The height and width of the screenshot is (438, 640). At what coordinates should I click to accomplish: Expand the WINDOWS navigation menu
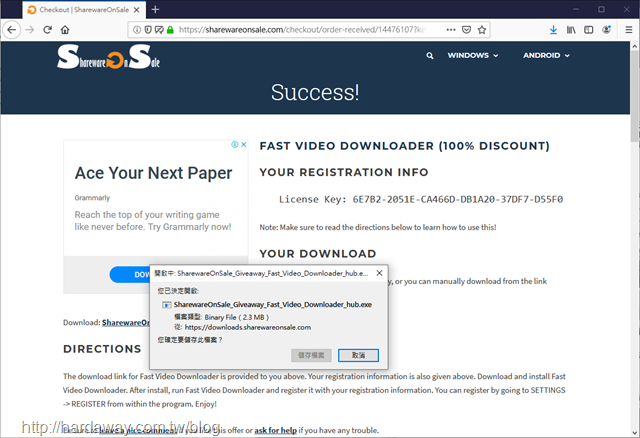(473, 56)
